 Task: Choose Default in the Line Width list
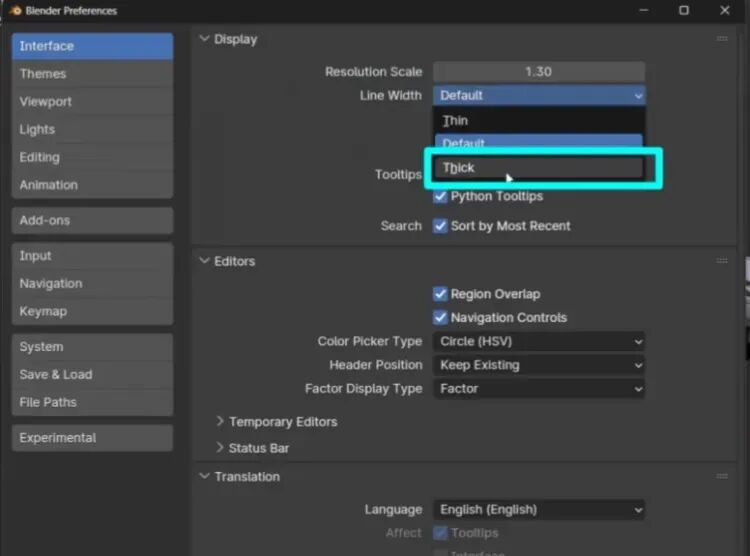[539, 141]
